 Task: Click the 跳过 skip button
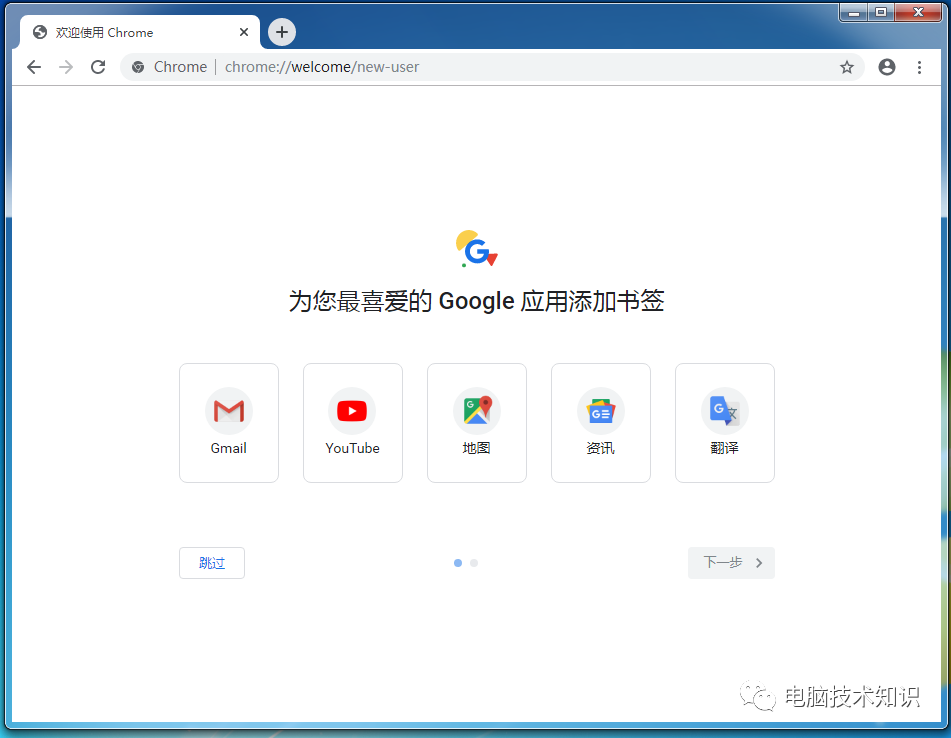pyautogui.click(x=212, y=563)
